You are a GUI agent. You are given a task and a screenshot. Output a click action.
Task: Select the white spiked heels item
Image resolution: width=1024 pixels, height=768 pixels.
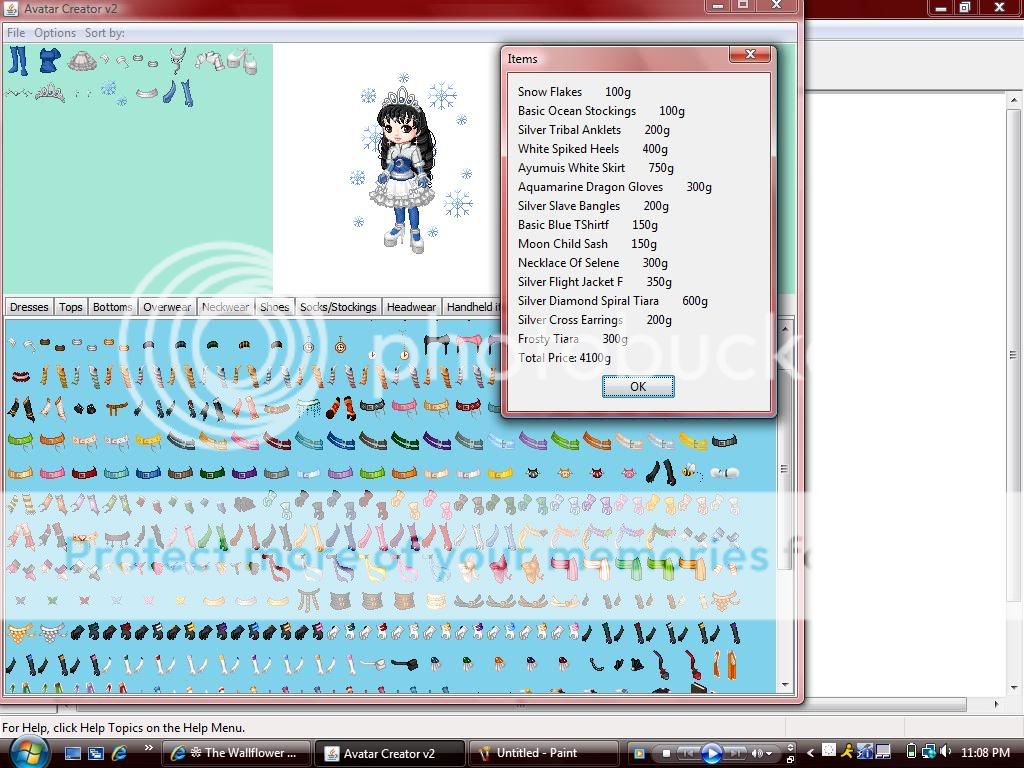(x=241, y=62)
